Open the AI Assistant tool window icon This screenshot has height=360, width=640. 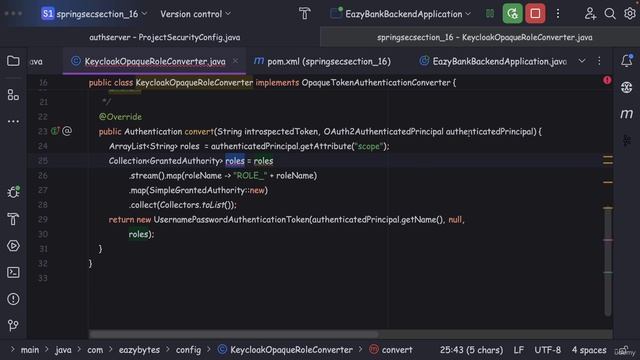click(627, 87)
